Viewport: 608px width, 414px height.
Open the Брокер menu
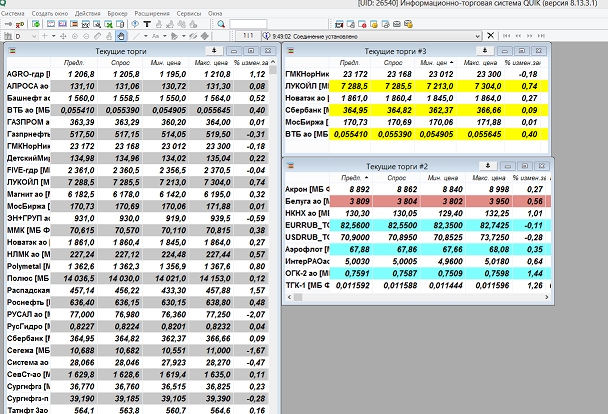[x=117, y=13]
